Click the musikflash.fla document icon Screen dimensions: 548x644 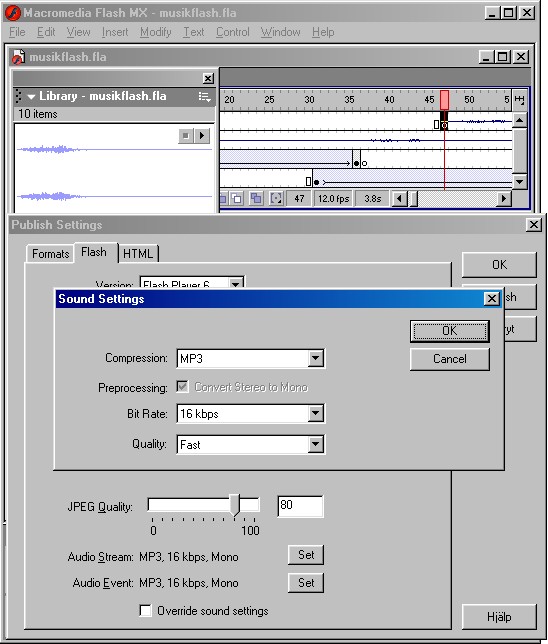[x=18, y=57]
